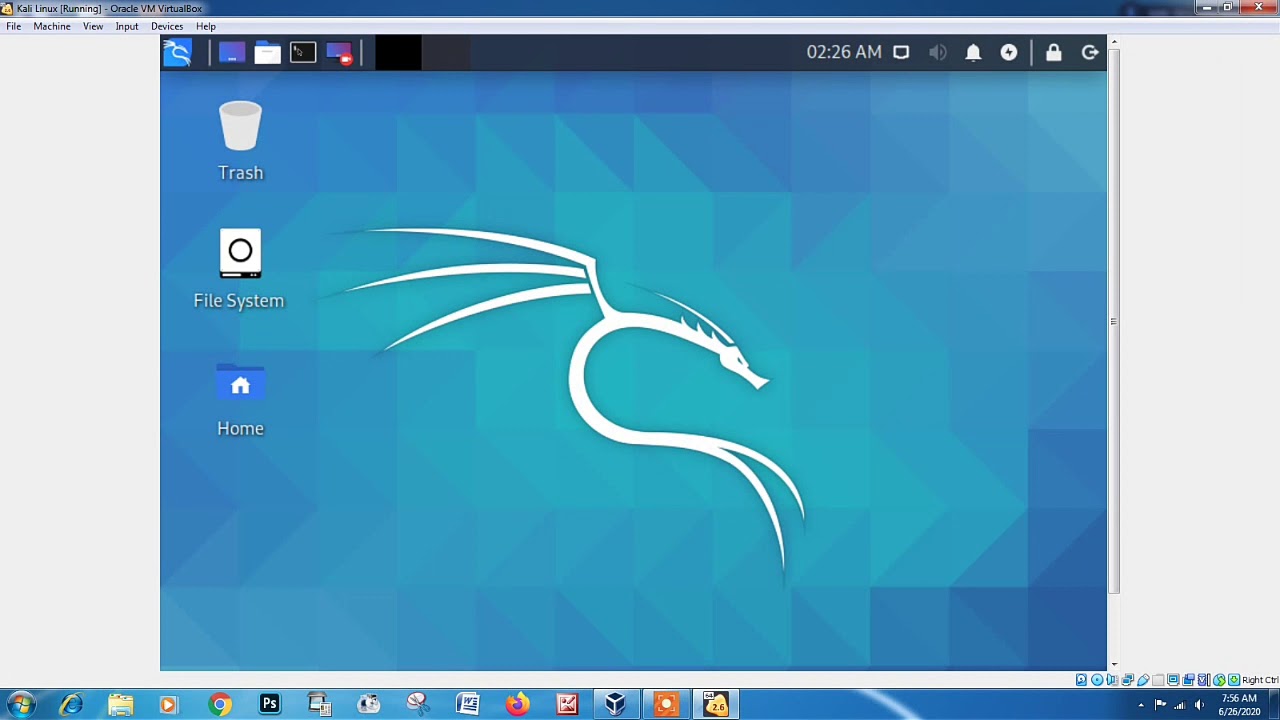
Task: Open the notifications bell icon
Action: click(x=973, y=52)
